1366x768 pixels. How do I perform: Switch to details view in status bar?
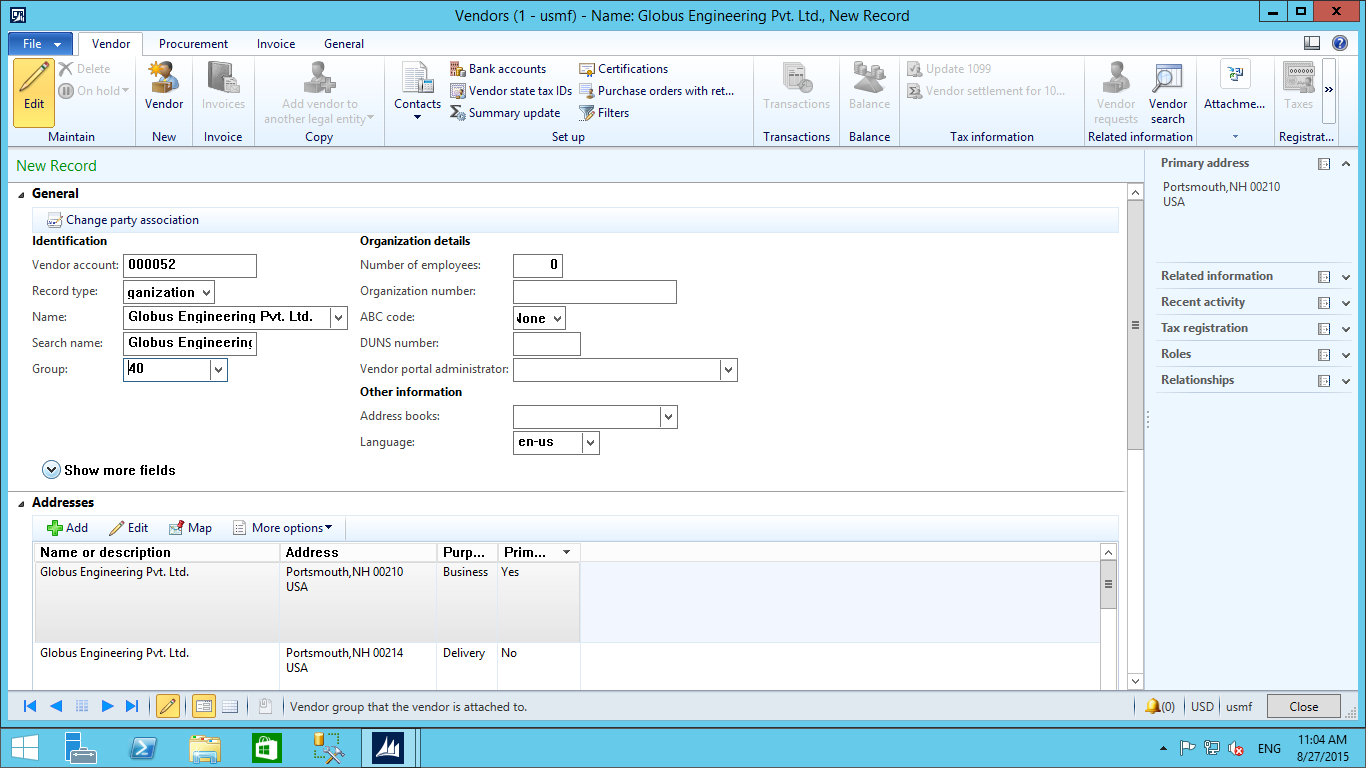[203, 706]
